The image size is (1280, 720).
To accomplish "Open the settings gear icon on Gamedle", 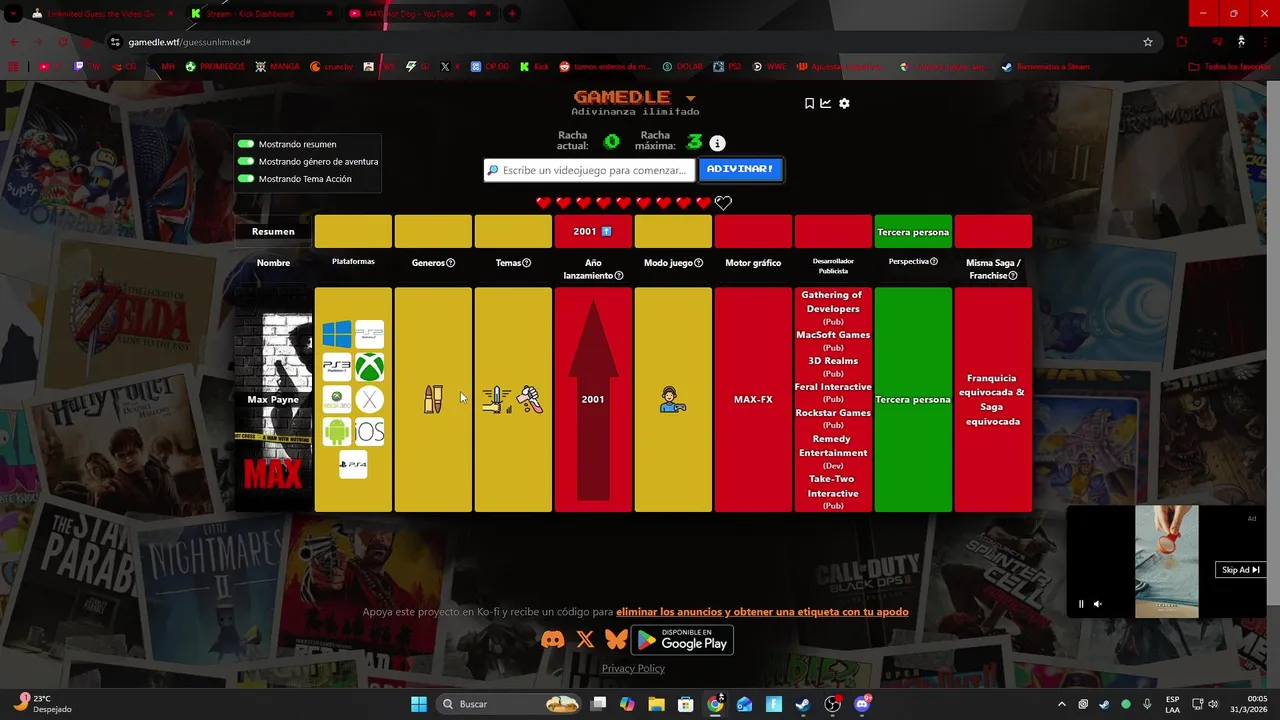I will pos(844,103).
